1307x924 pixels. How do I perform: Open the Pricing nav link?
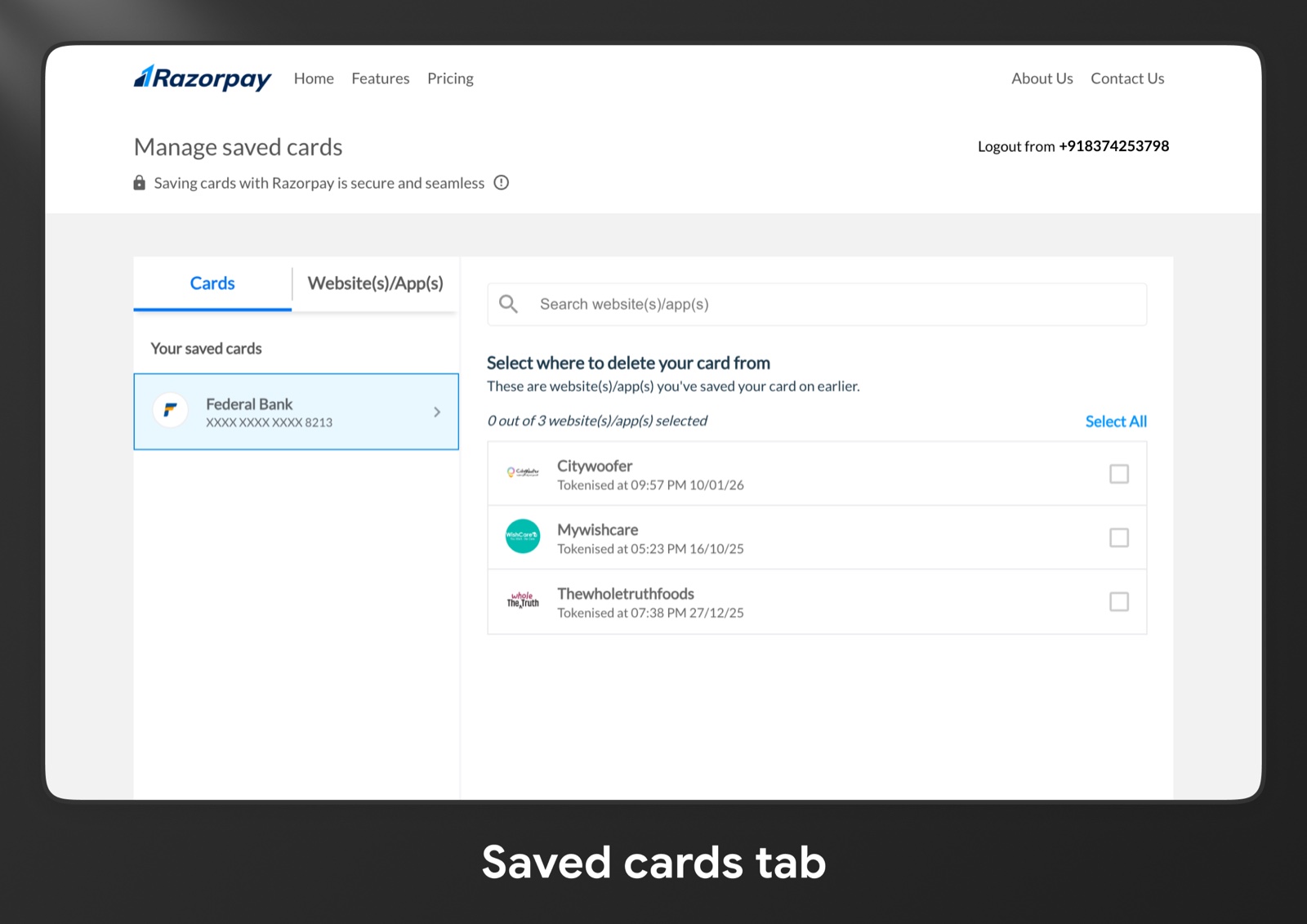(x=450, y=78)
